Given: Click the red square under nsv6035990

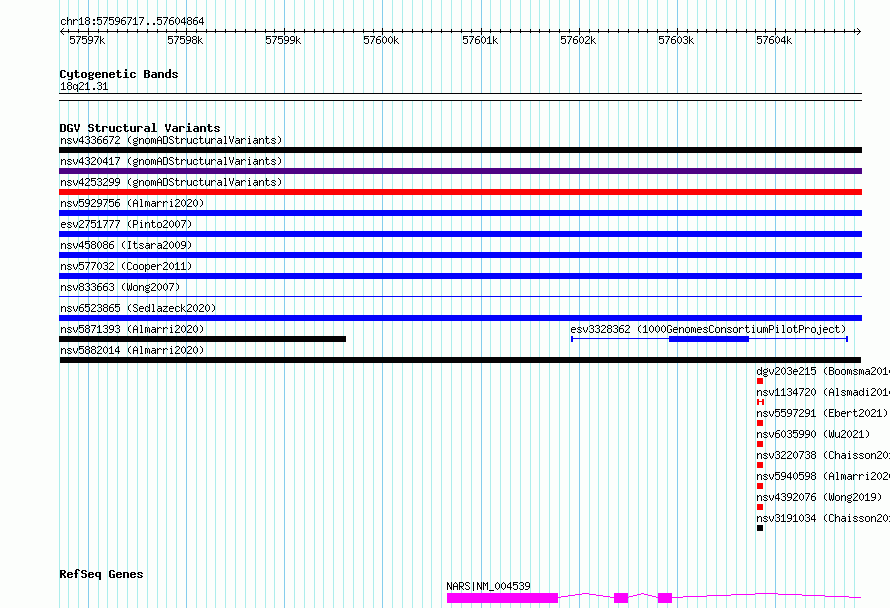Looking at the screenshot, I should click(760, 444).
